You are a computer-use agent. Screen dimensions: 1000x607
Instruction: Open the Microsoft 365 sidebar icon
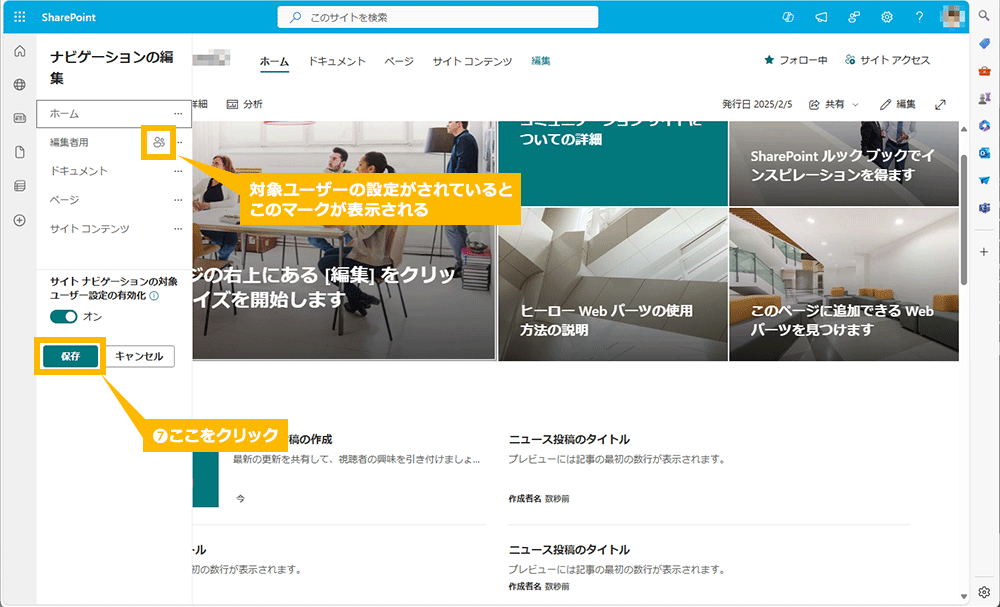coord(984,126)
